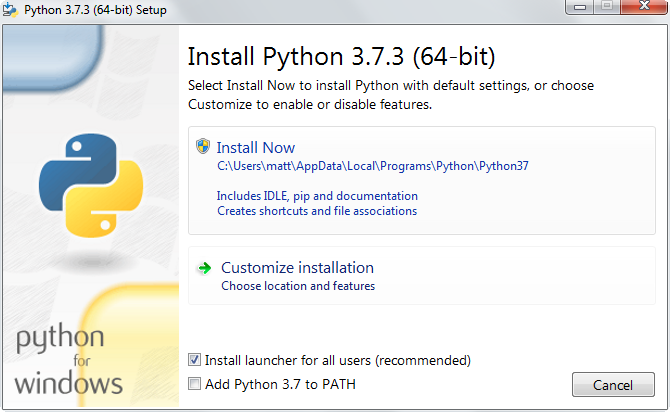
Task: Click the default install path under Install Now
Action: (x=372, y=166)
